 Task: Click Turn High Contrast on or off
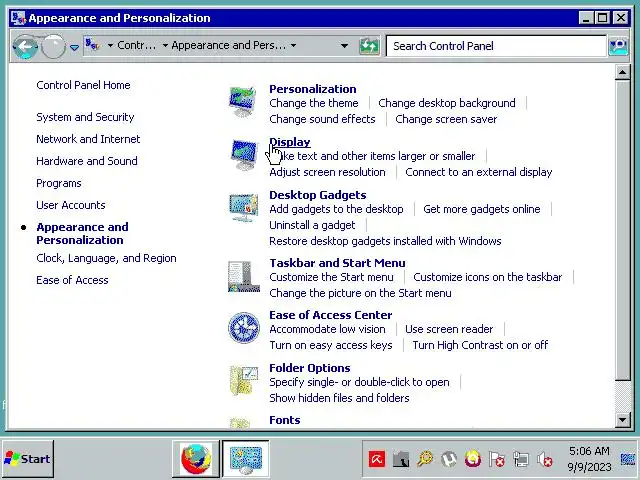point(480,345)
